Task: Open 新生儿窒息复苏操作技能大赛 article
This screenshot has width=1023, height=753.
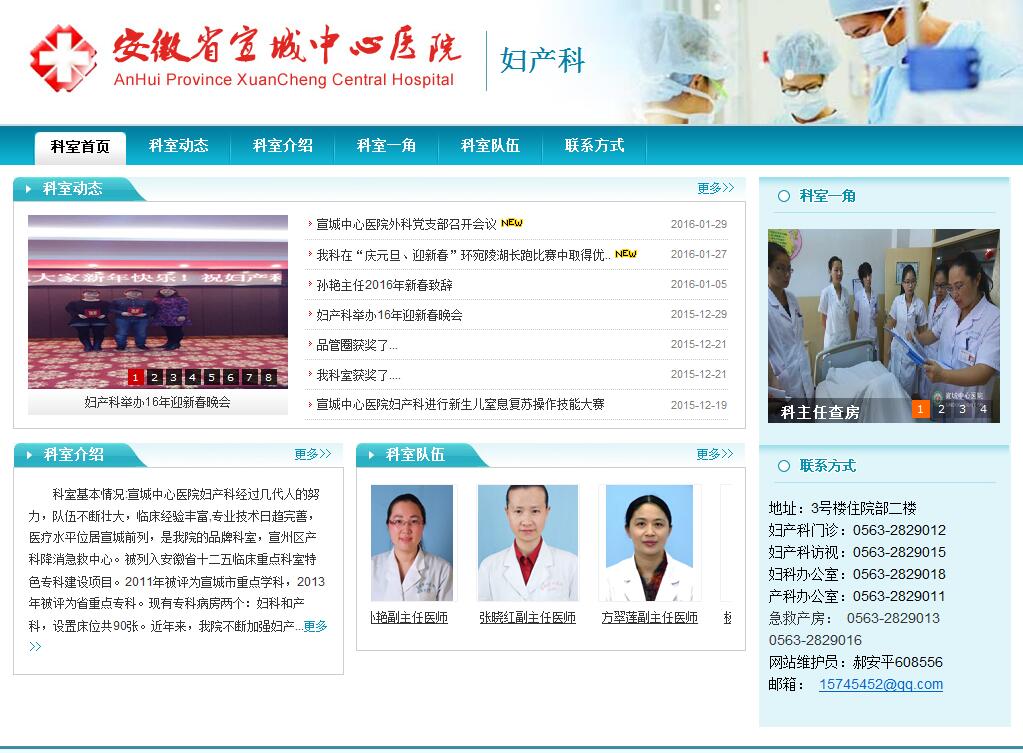Action: tap(461, 405)
